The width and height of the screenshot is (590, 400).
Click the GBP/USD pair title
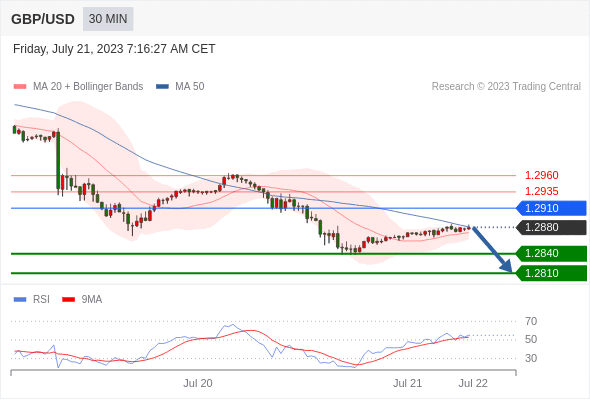43,19
